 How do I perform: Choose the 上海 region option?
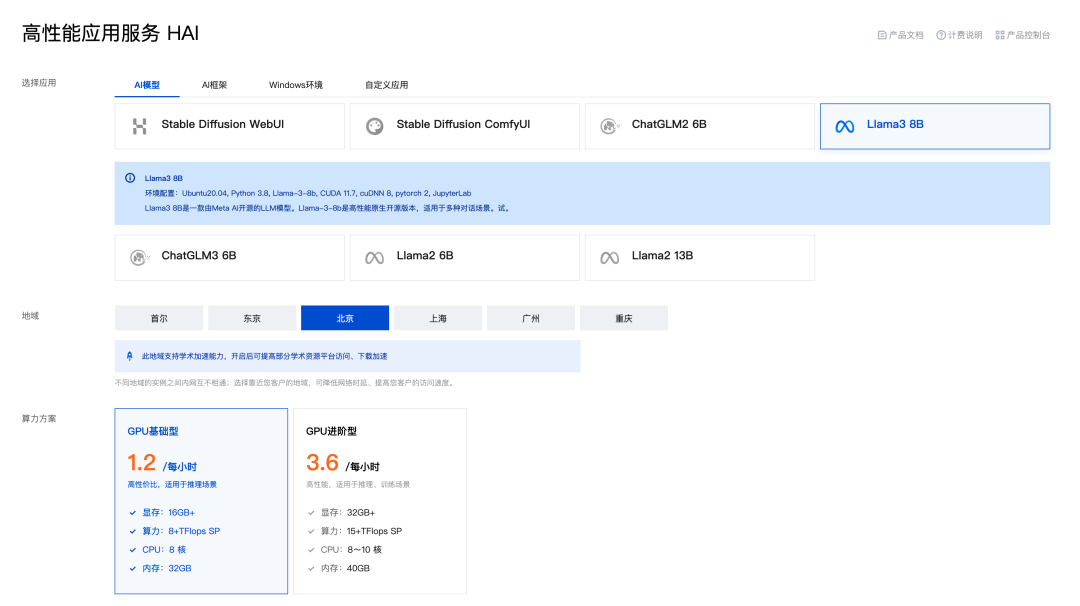438,318
